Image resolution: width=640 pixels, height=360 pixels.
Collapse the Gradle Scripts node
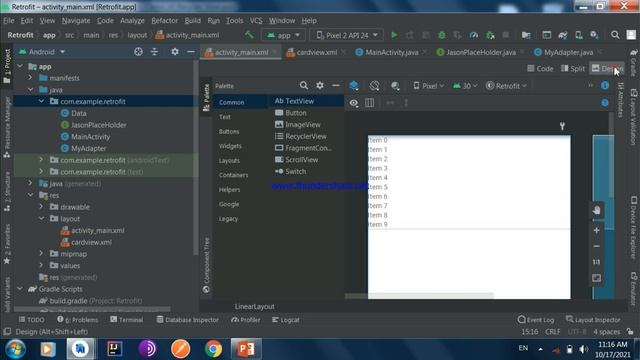(20, 289)
